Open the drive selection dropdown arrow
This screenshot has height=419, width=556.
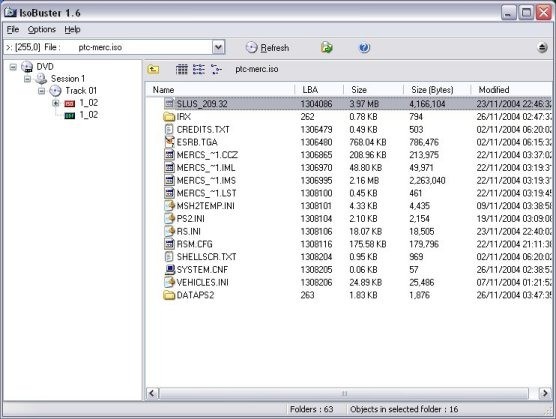pos(219,47)
